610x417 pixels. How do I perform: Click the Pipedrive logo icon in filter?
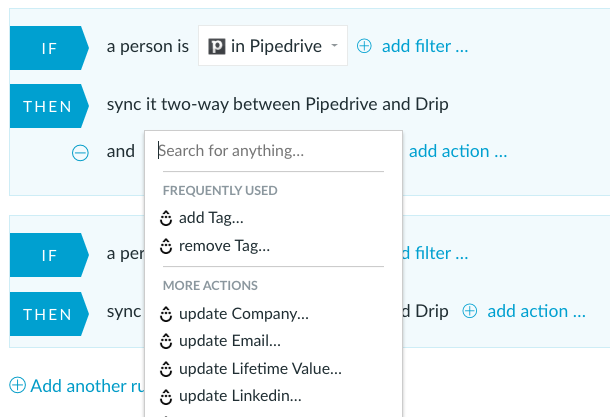coord(217,46)
